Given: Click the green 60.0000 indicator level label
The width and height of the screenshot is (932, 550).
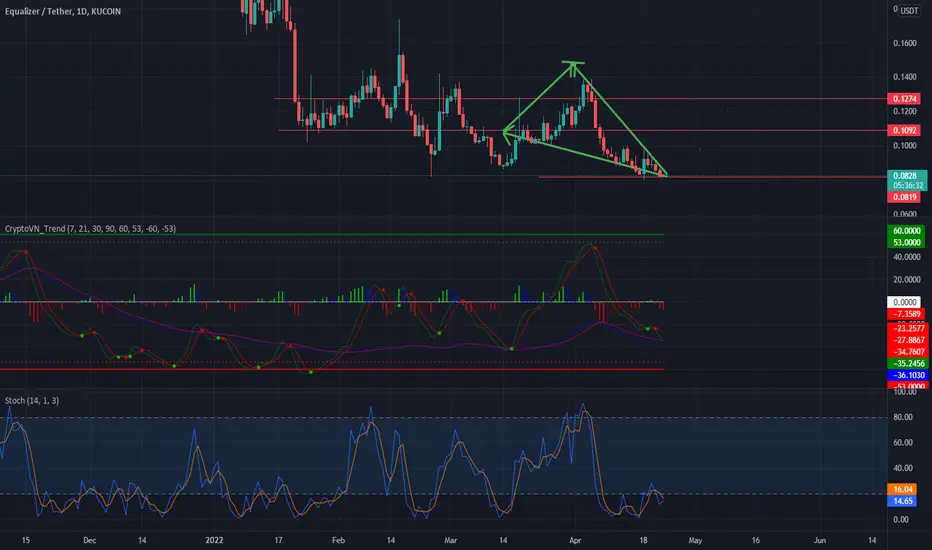Looking at the screenshot, I should click(906, 231).
